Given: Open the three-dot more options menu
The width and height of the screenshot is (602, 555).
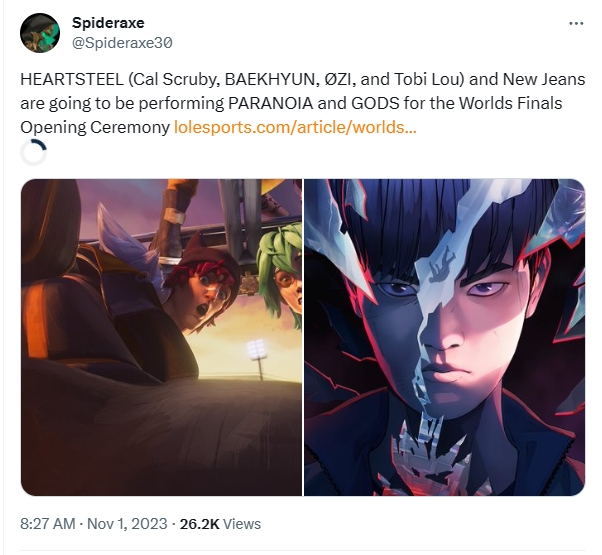Looking at the screenshot, I should [x=576, y=23].
